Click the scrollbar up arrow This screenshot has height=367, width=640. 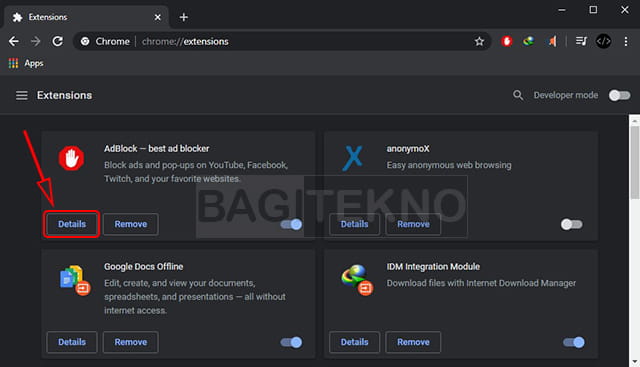635,120
